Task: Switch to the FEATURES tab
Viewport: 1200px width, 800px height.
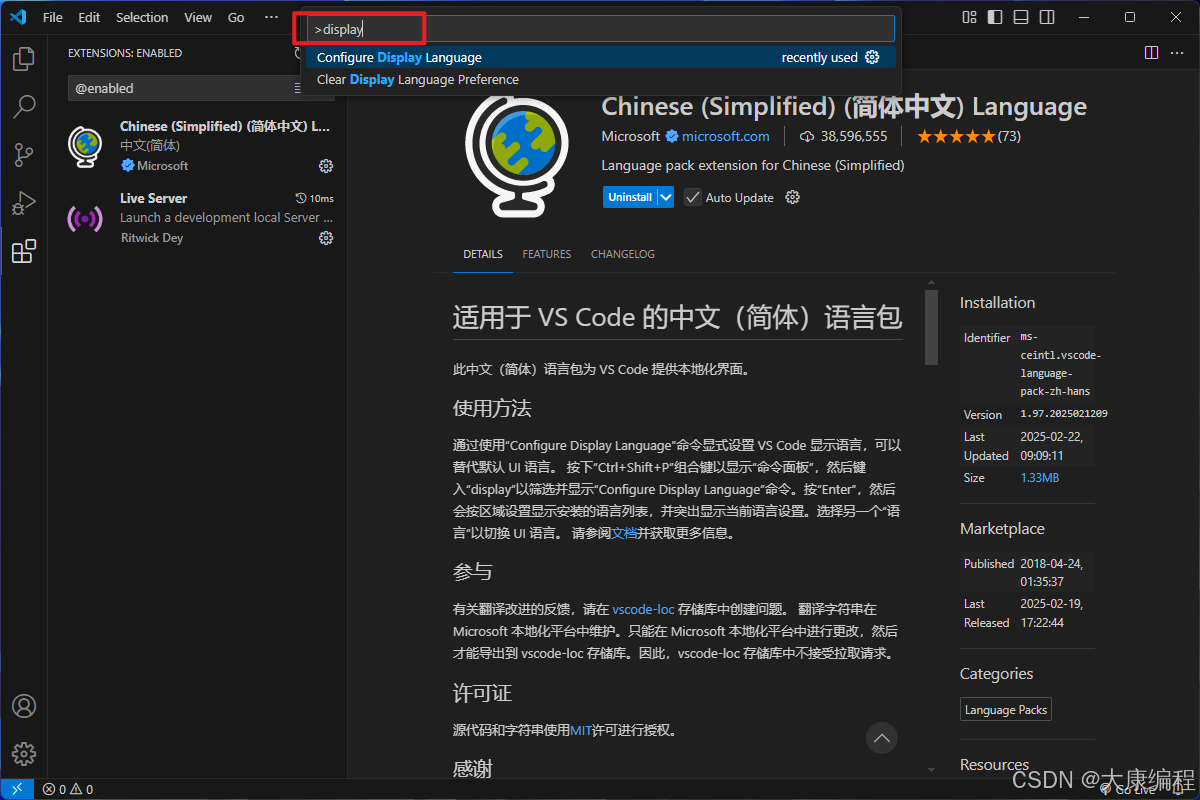Action: point(546,254)
